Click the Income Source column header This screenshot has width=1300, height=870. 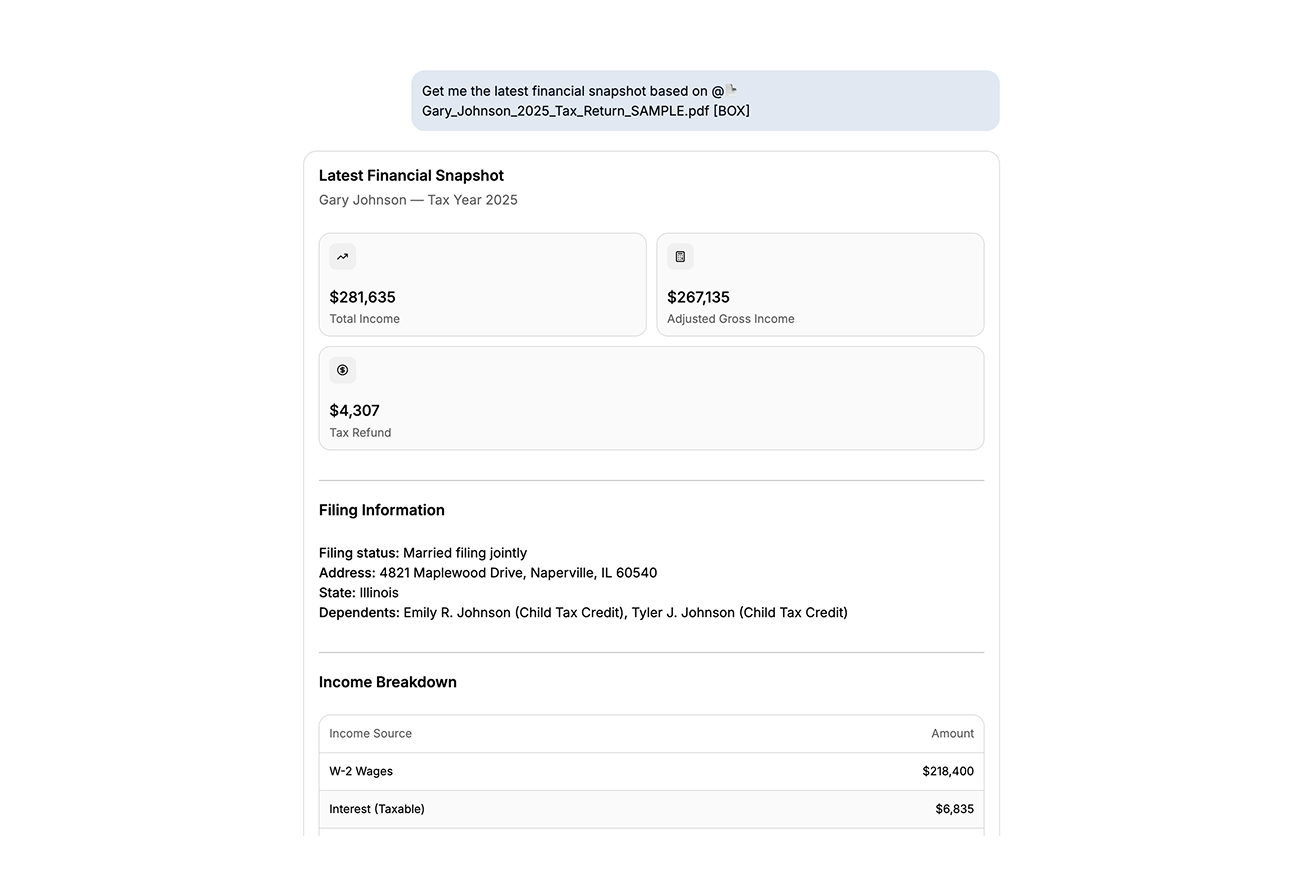pyautogui.click(x=370, y=734)
